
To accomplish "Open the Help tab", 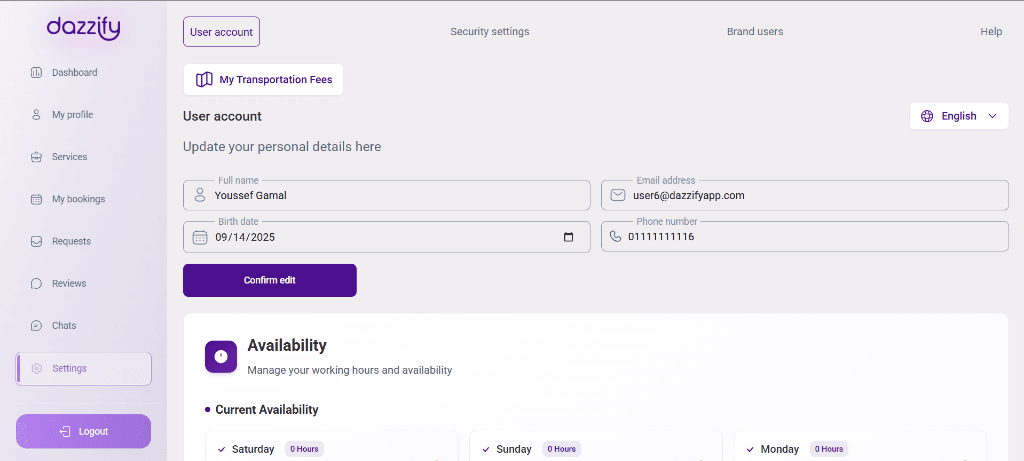I will click(991, 31).
